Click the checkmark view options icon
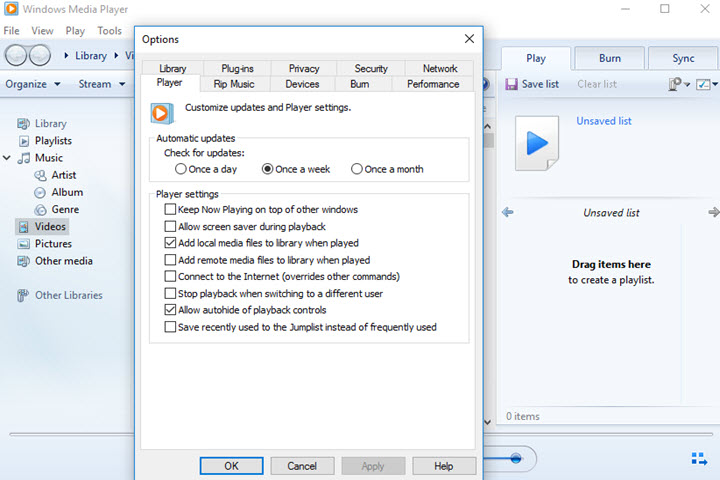This screenshot has height=480, width=720. tap(703, 84)
